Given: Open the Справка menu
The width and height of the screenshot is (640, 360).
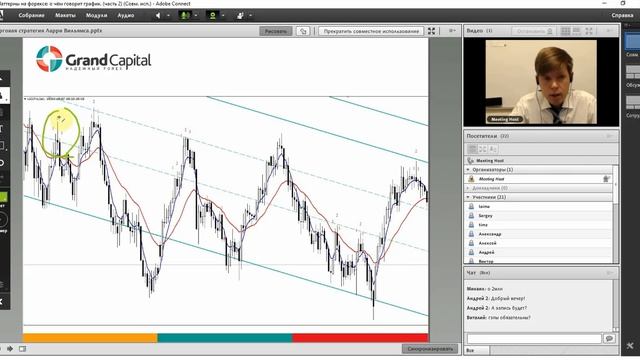Looking at the screenshot, I should coord(622,16).
